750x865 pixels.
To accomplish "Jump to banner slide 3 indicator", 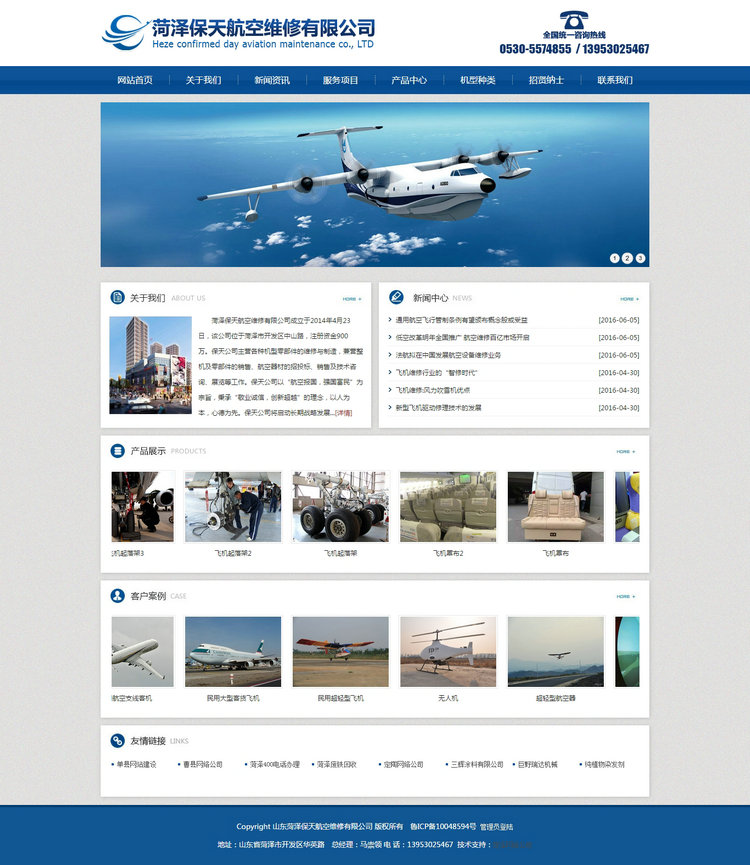I will click(640, 258).
